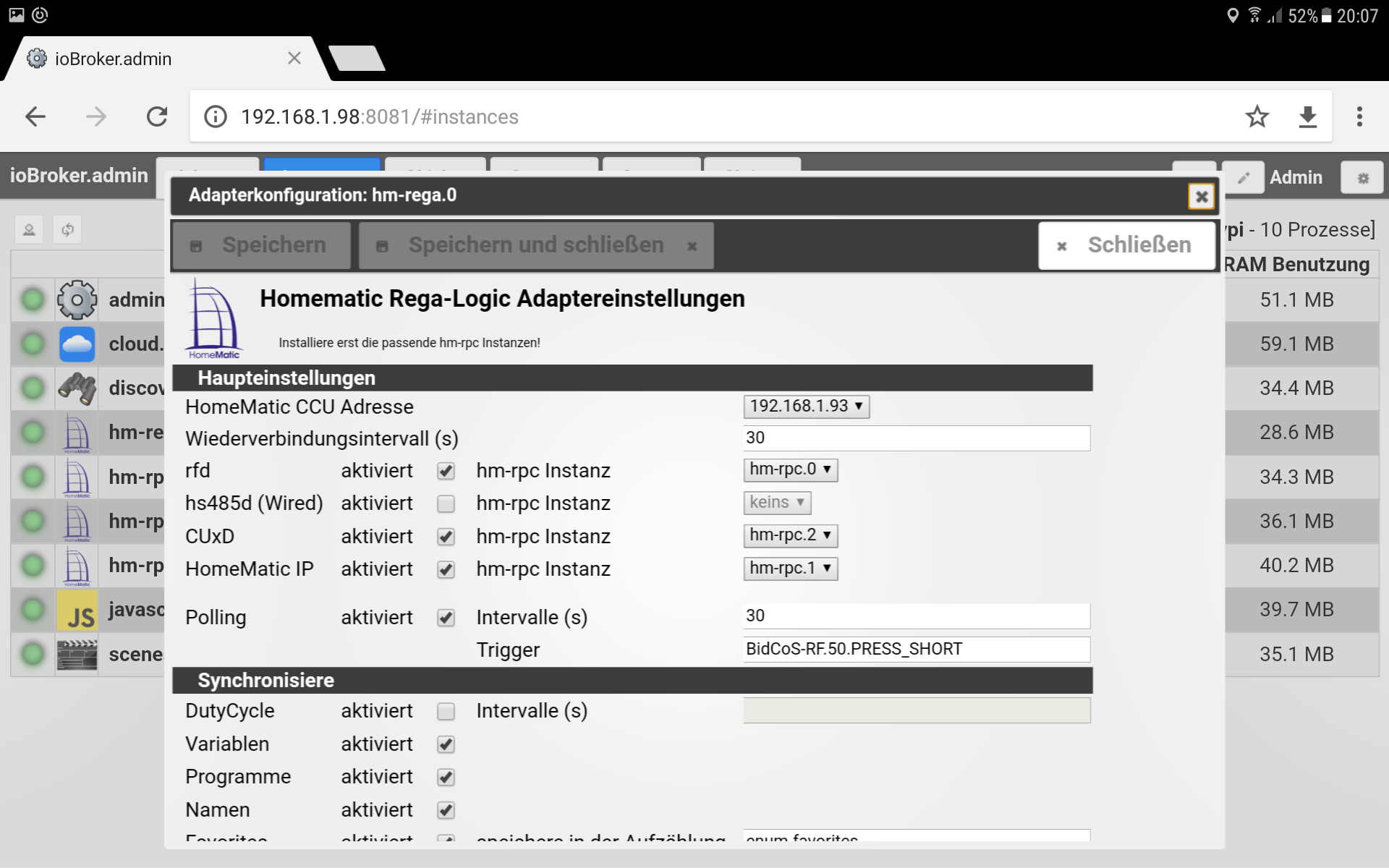The image size is (1389, 868).
Task: Enable the hs485d (Wired) checkbox
Action: (x=446, y=503)
